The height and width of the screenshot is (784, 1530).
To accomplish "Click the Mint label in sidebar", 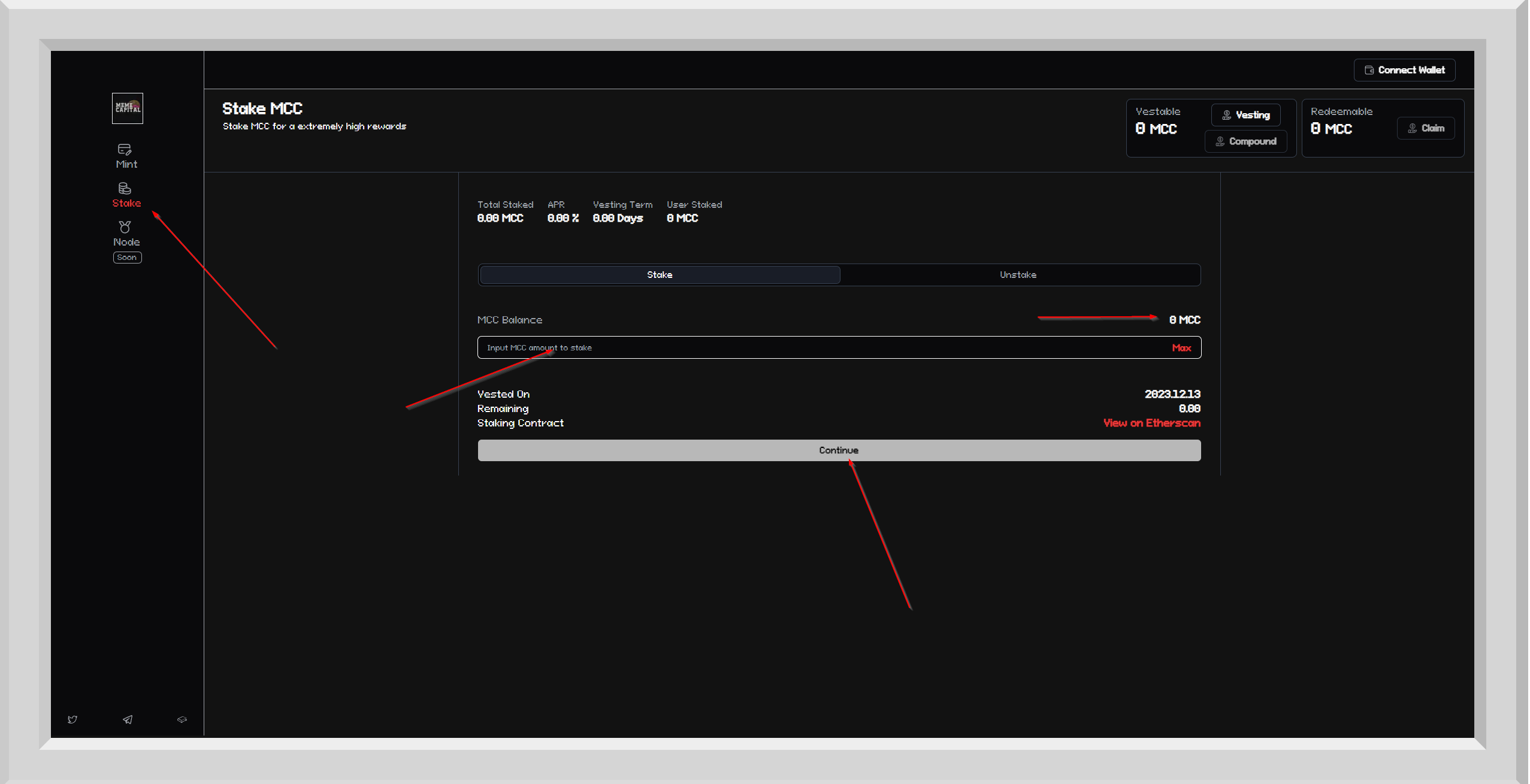I will pos(126,164).
